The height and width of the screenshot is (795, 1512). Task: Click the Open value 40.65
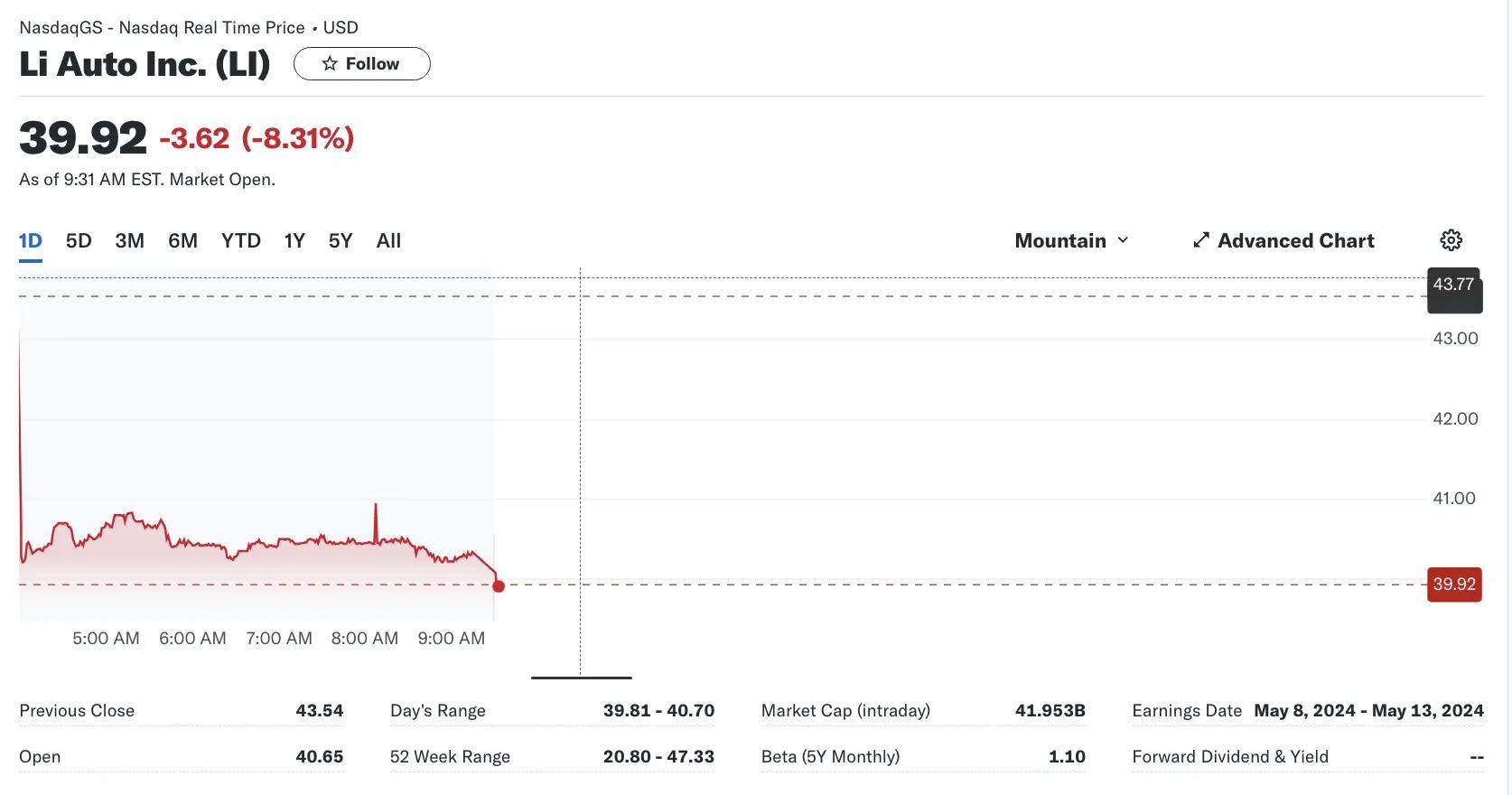click(320, 757)
